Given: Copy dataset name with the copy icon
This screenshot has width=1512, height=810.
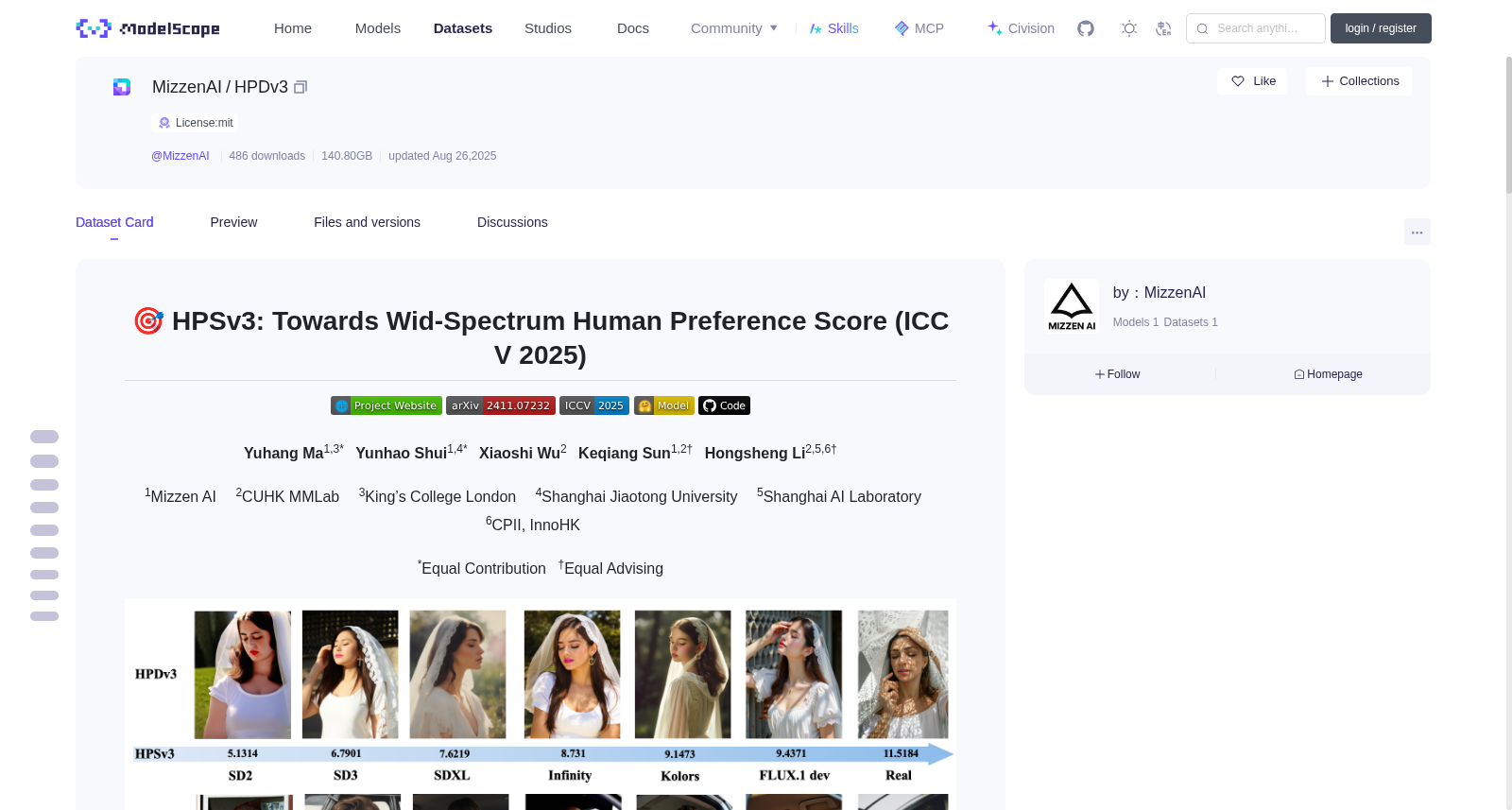Looking at the screenshot, I should [x=301, y=87].
